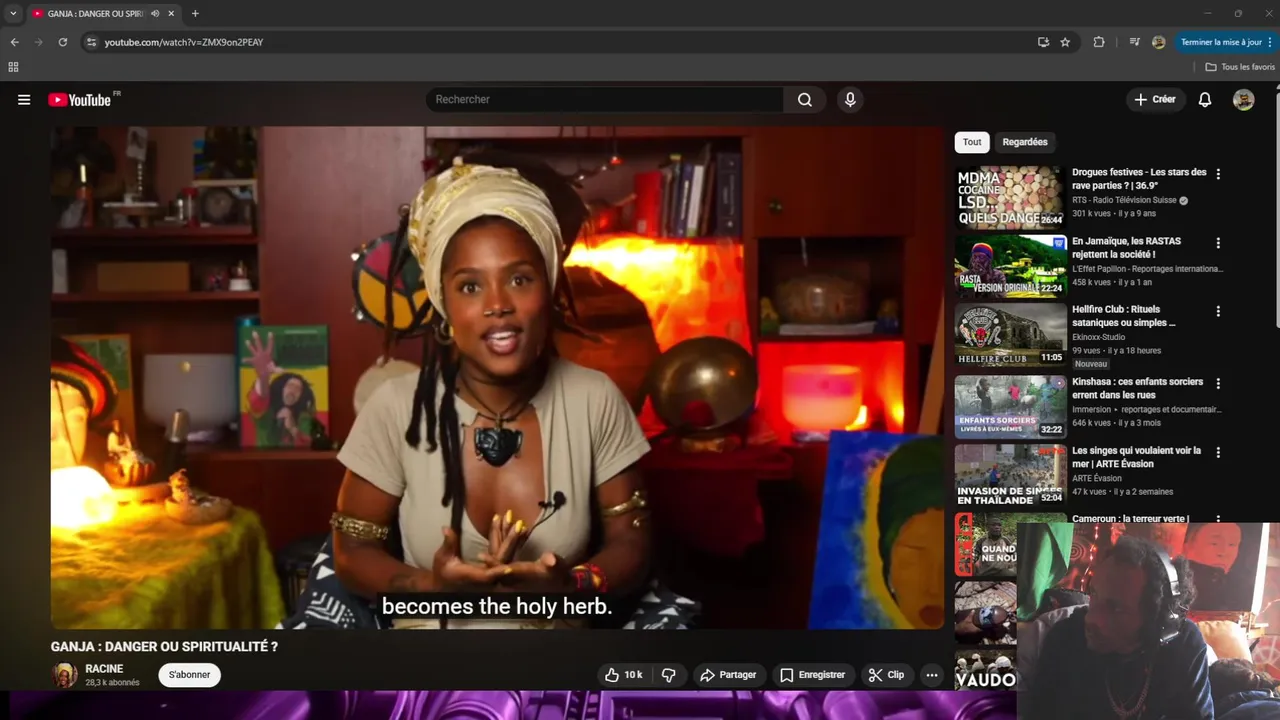Click the S'abonner subscribe button

pyautogui.click(x=190, y=675)
